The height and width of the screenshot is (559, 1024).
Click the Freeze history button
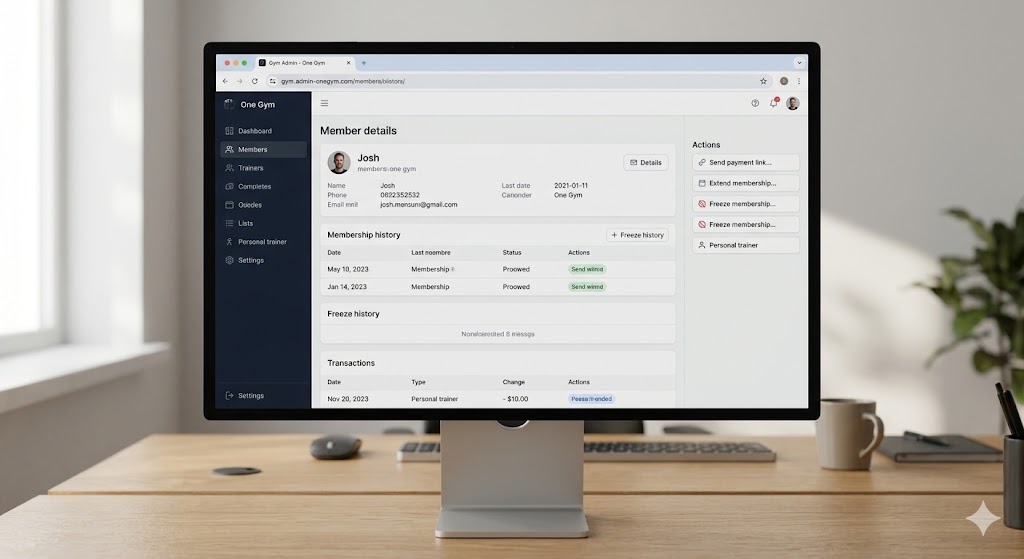pos(637,235)
